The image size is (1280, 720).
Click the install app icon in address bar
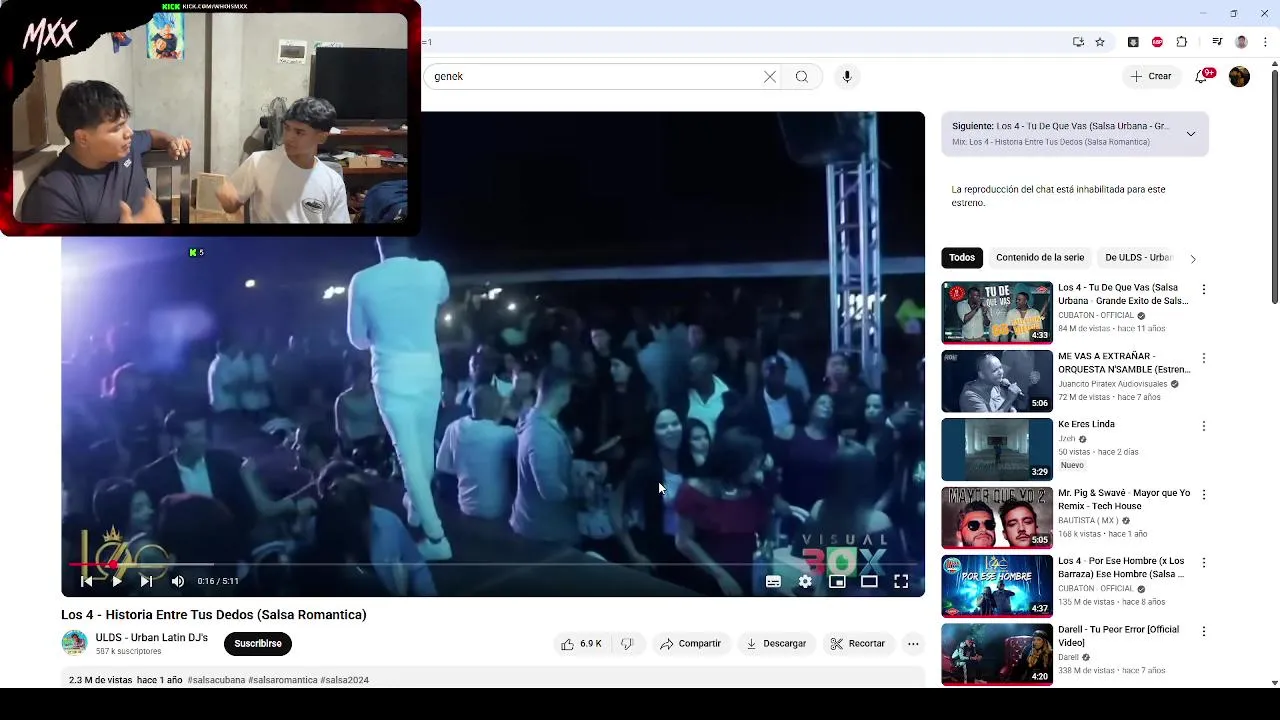coord(1078,42)
